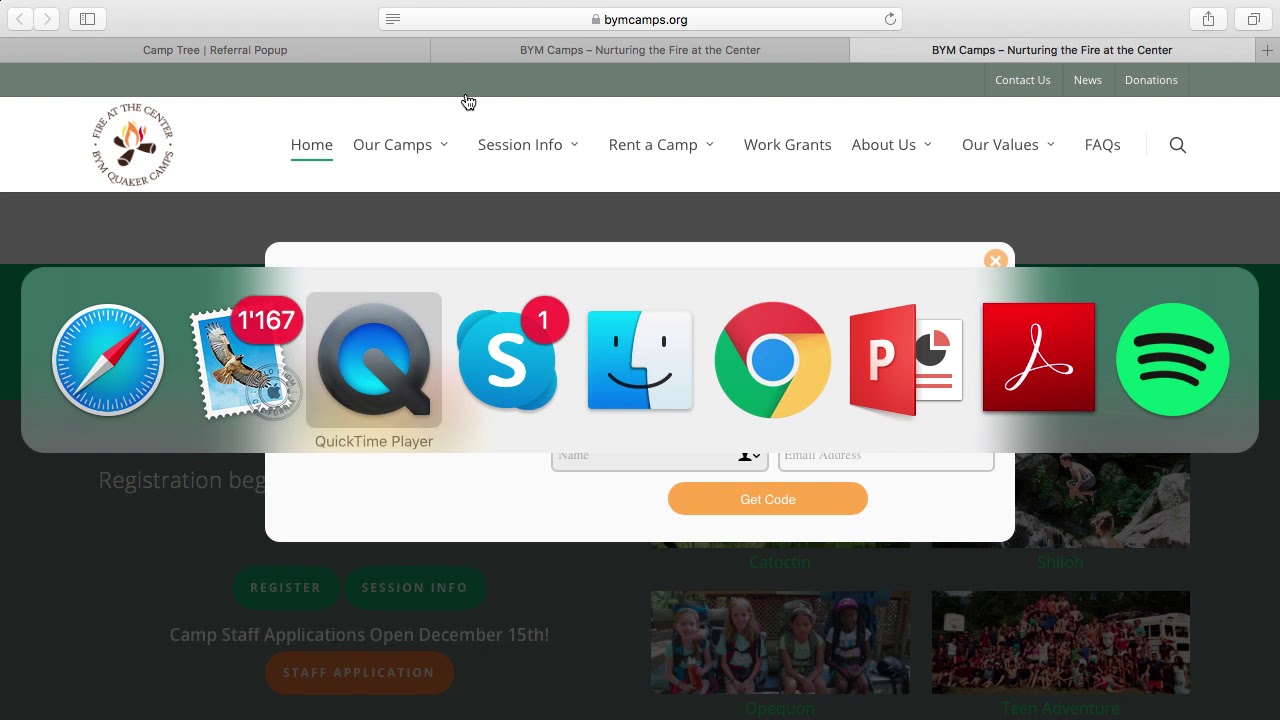Switch to Safari in app switcher
Screen dimensions: 1280x720
[x=108, y=360]
